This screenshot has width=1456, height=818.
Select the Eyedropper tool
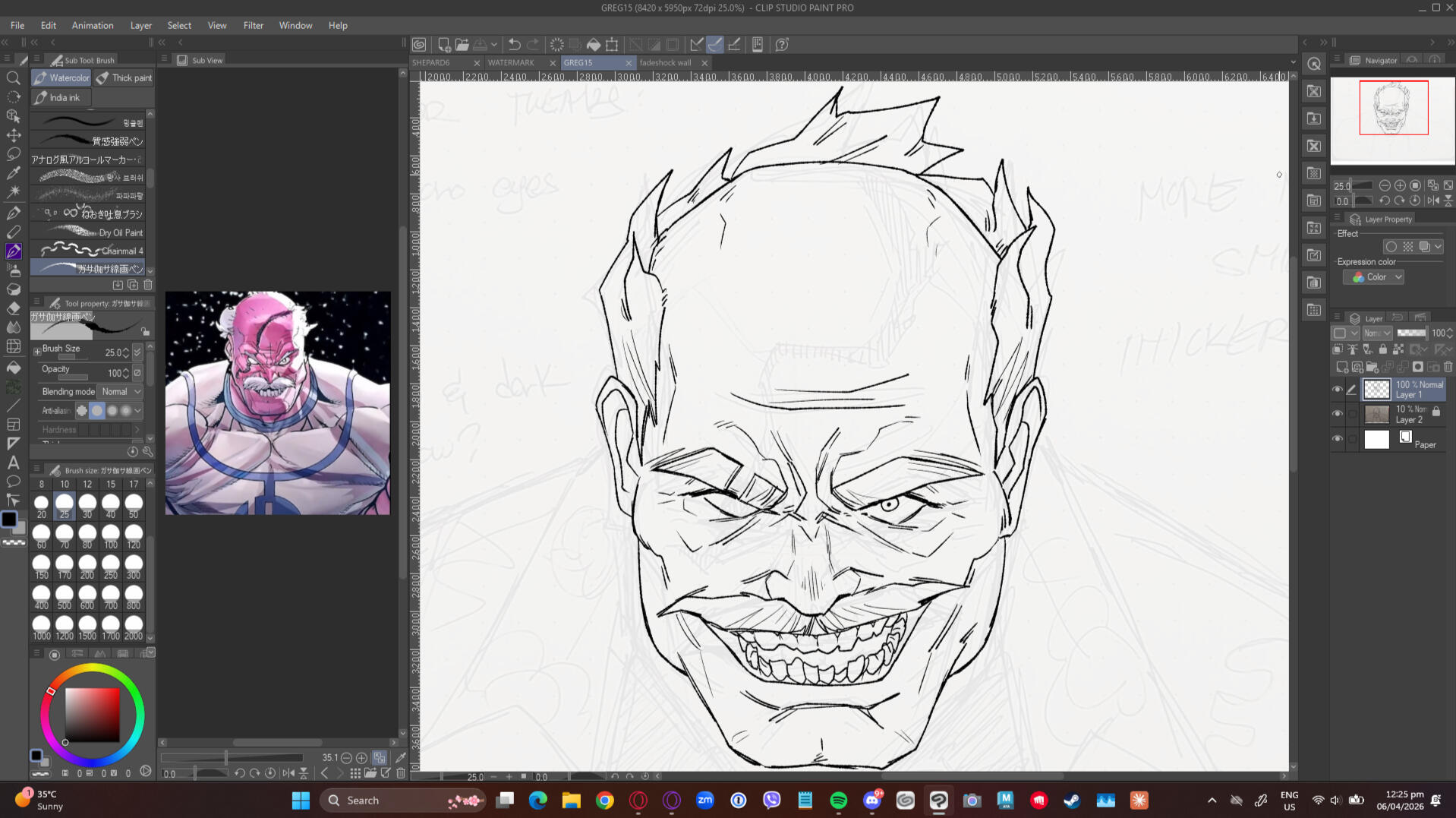click(x=14, y=173)
